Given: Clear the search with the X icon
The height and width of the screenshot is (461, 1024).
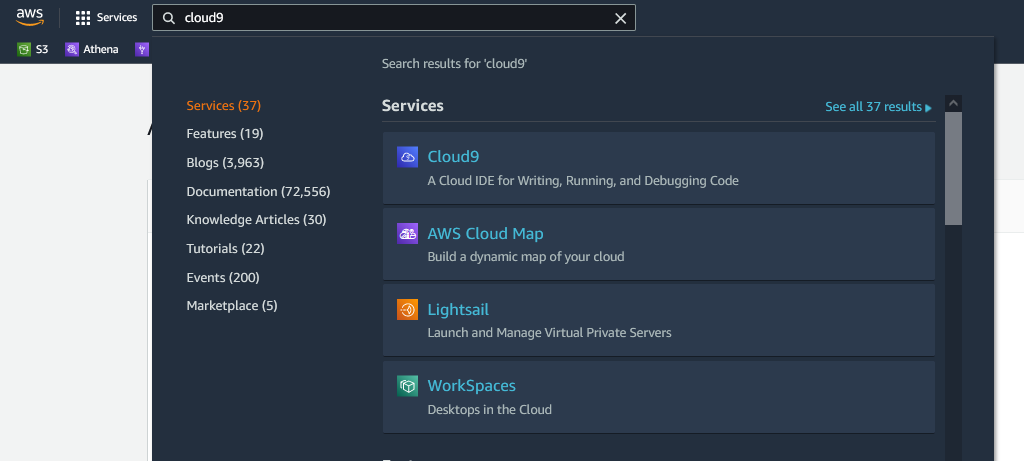Looking at the screenshot, I should 620,18.
